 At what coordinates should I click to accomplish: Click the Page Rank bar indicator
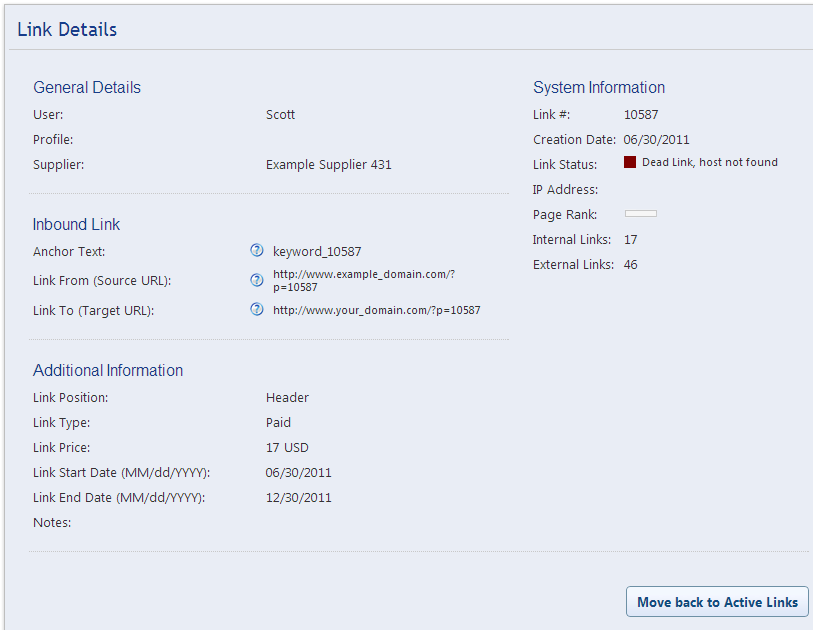point(640,214)
